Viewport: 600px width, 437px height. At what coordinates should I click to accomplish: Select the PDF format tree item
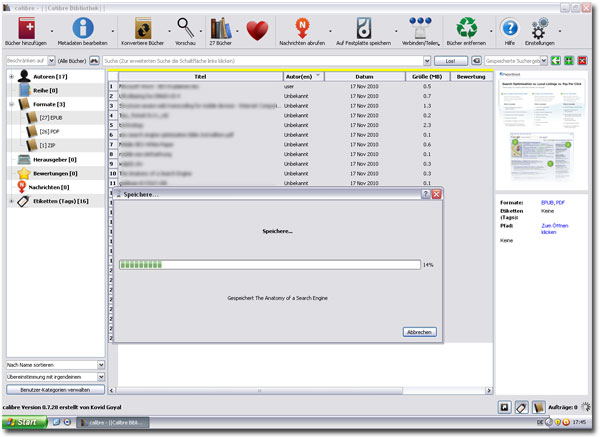coord(50,131)
